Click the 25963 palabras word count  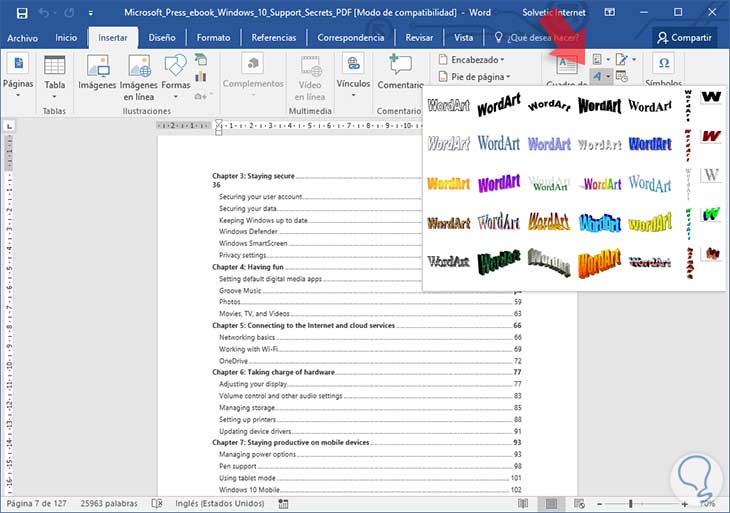point(109,503)
